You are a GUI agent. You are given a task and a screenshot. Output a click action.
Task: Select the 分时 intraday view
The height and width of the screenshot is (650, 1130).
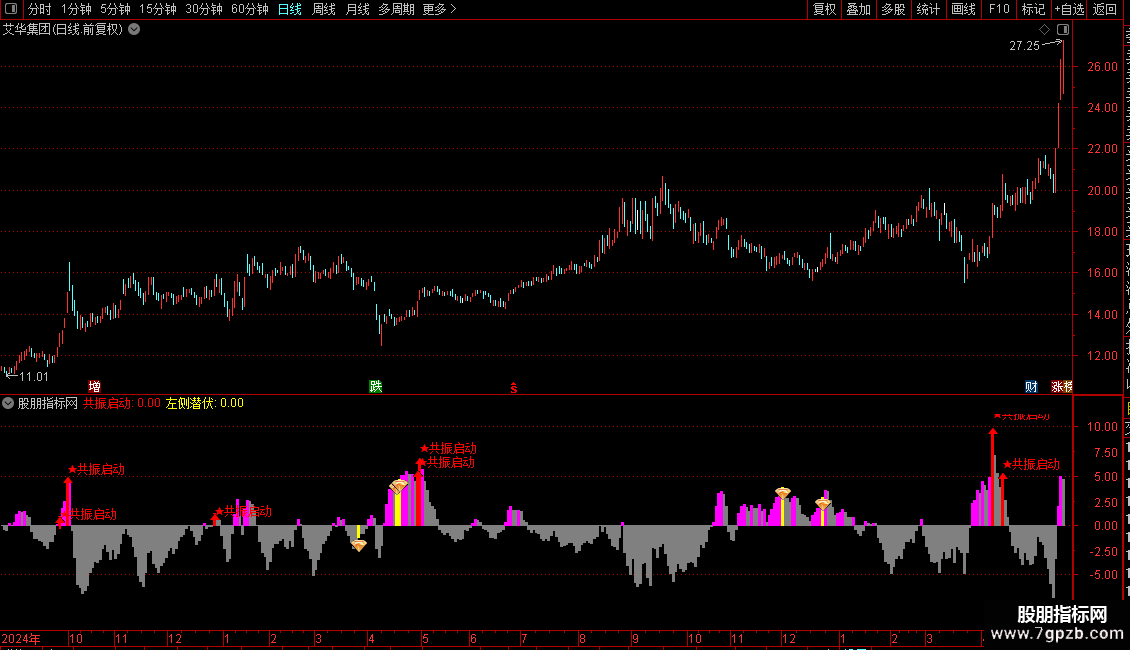pos(40,9)
